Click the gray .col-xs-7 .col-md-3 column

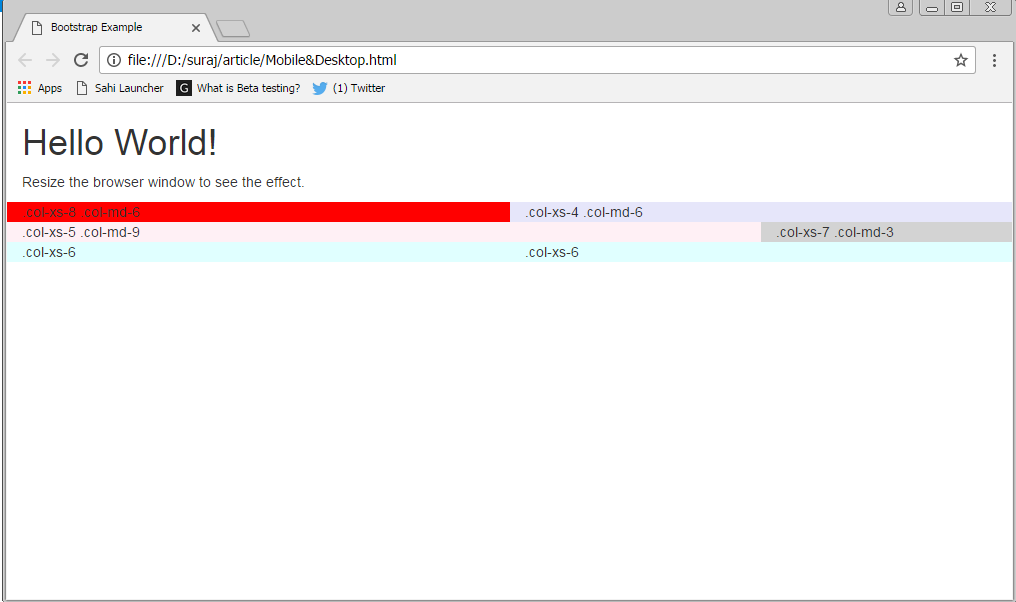pyautogui.click(x=886, y=232)
